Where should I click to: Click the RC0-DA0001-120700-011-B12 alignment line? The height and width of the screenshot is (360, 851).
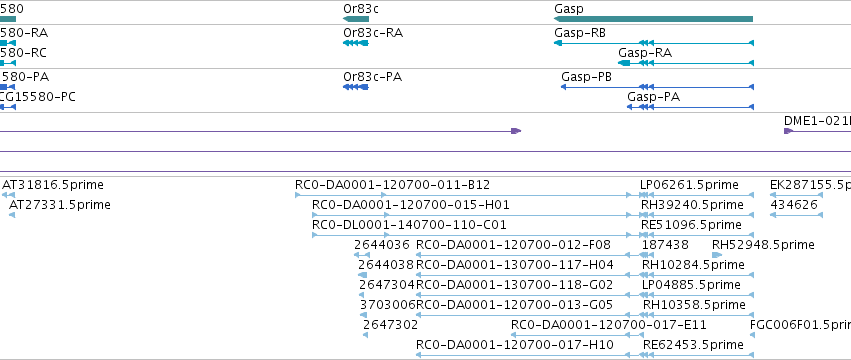tap(463, 195)
